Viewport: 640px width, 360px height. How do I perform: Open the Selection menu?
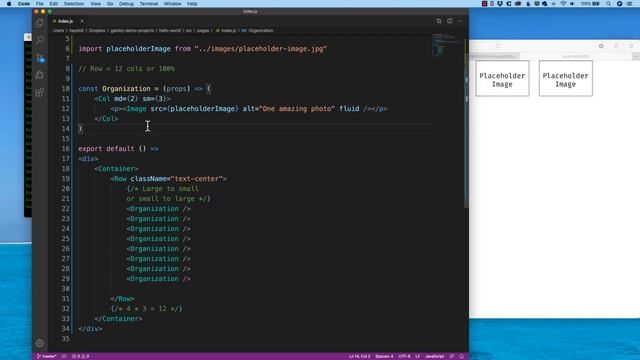click(x=74, y=4)
